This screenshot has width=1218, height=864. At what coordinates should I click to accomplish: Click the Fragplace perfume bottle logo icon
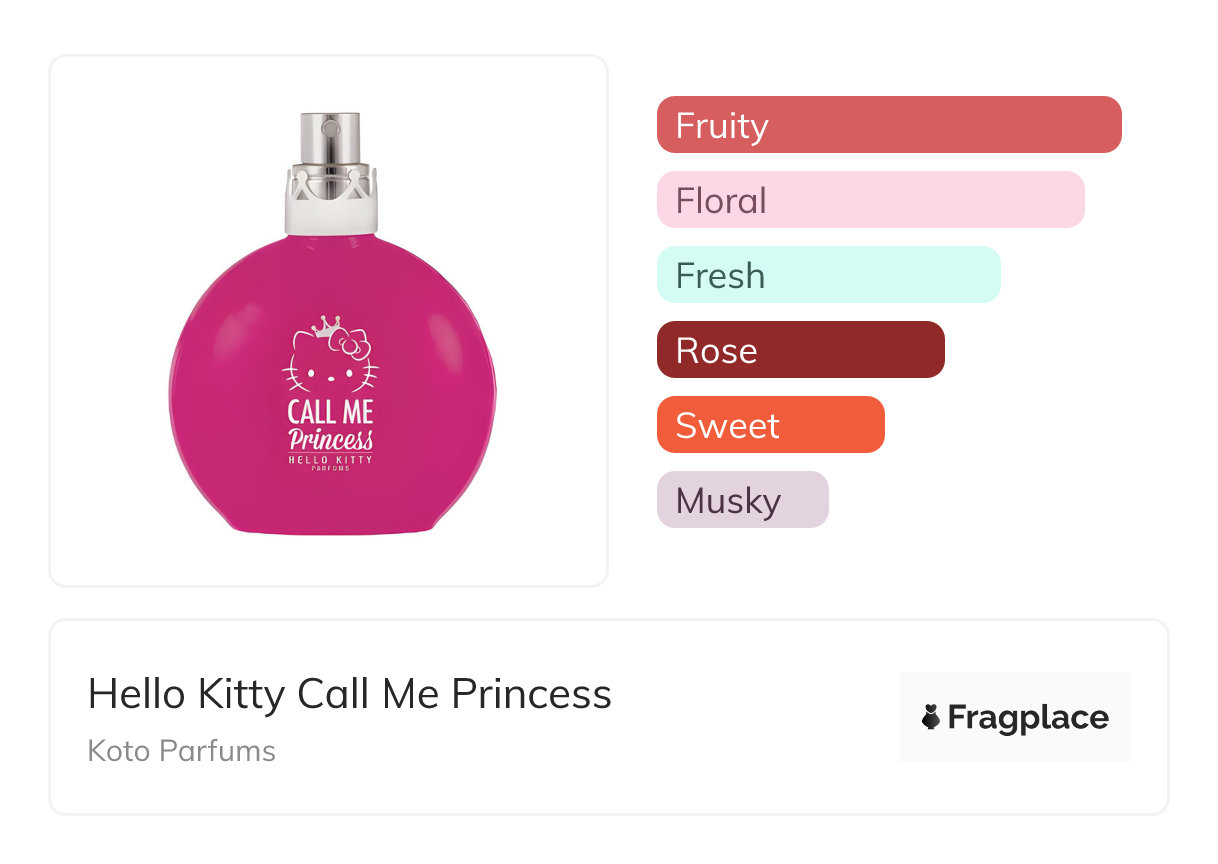pyautogui.click(x=931, y=717)
